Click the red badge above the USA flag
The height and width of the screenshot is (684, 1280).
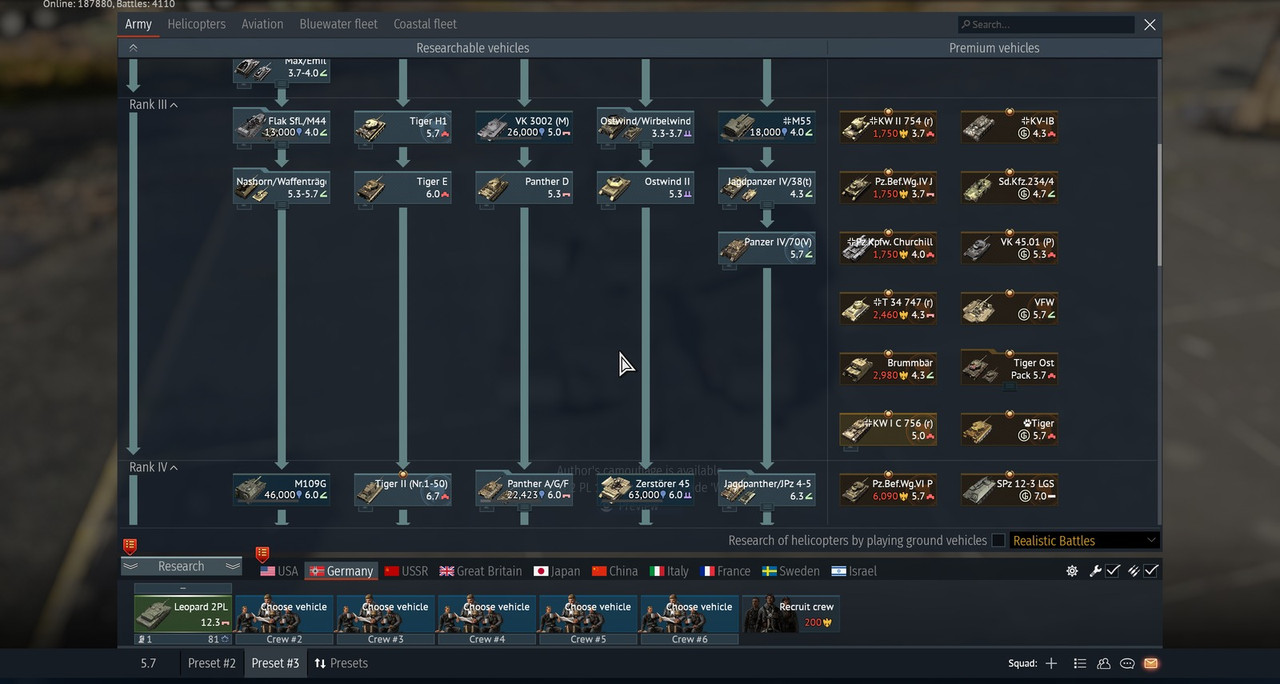pyautogui.click(x=262, y=553)
